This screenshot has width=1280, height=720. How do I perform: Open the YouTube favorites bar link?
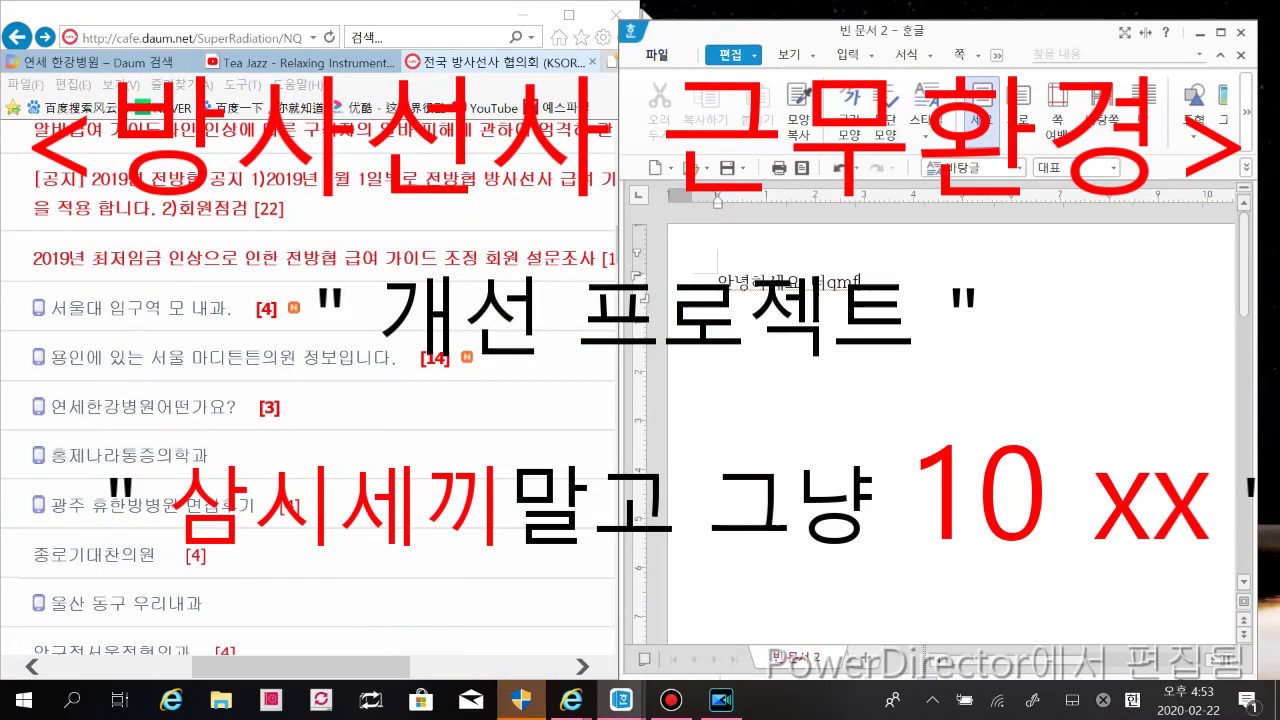coord(484,108)
